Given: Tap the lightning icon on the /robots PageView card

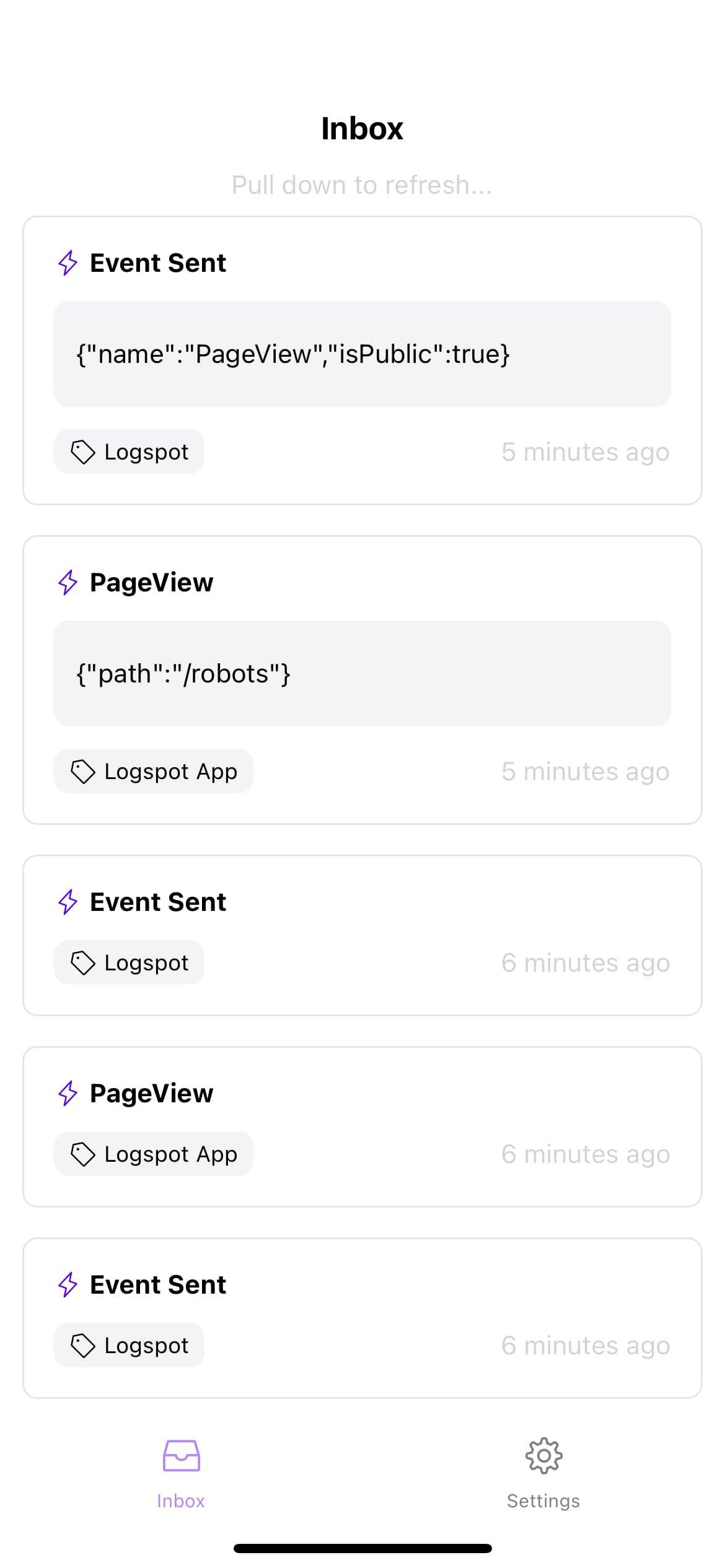Looking at the screenshot, I should pos(68,582).
